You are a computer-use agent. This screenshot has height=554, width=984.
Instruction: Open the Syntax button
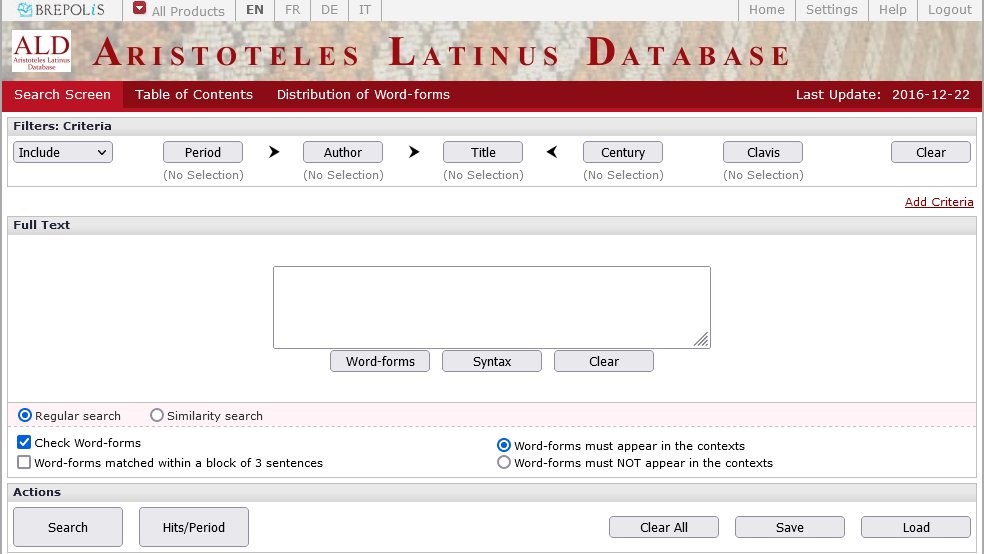491,361
